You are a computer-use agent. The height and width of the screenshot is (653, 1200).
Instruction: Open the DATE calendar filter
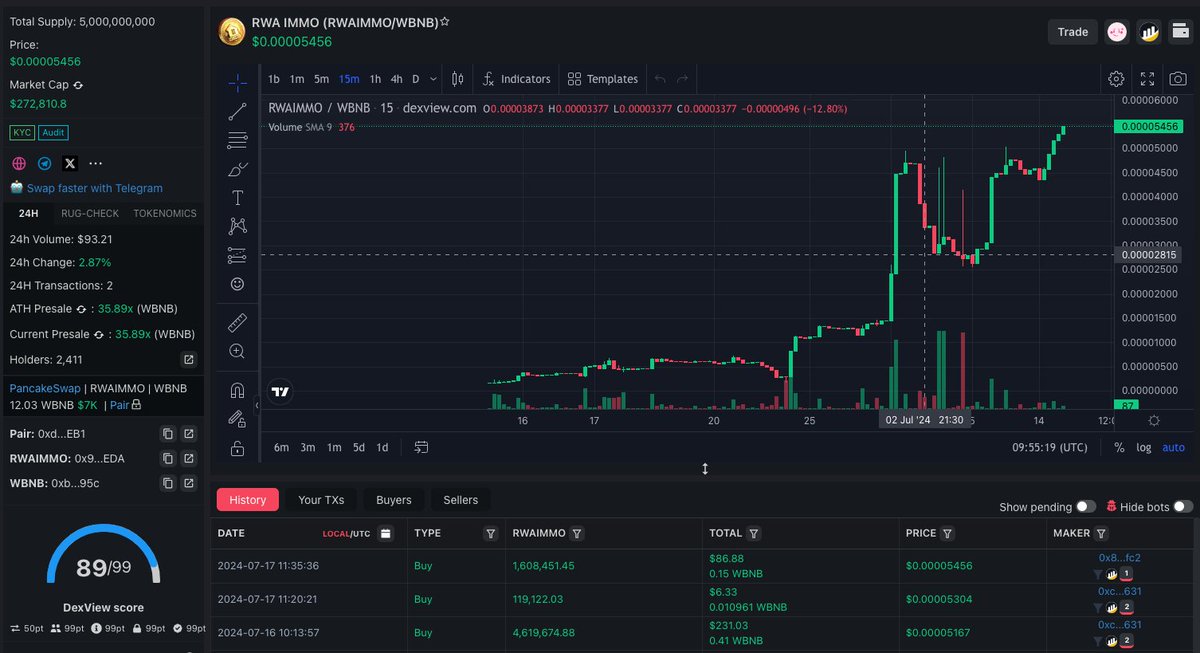[386, 534]
